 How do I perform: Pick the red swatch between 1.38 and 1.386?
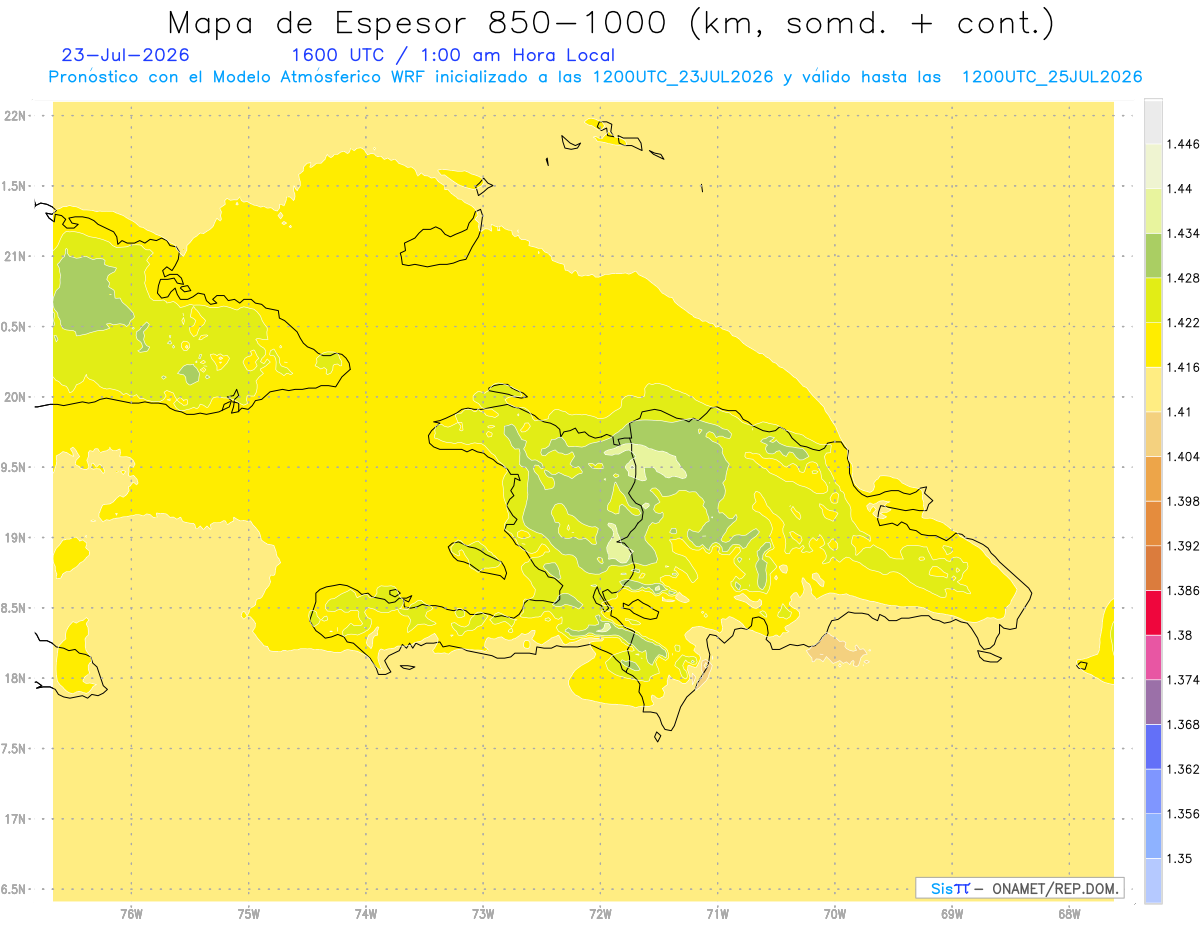1153,612
